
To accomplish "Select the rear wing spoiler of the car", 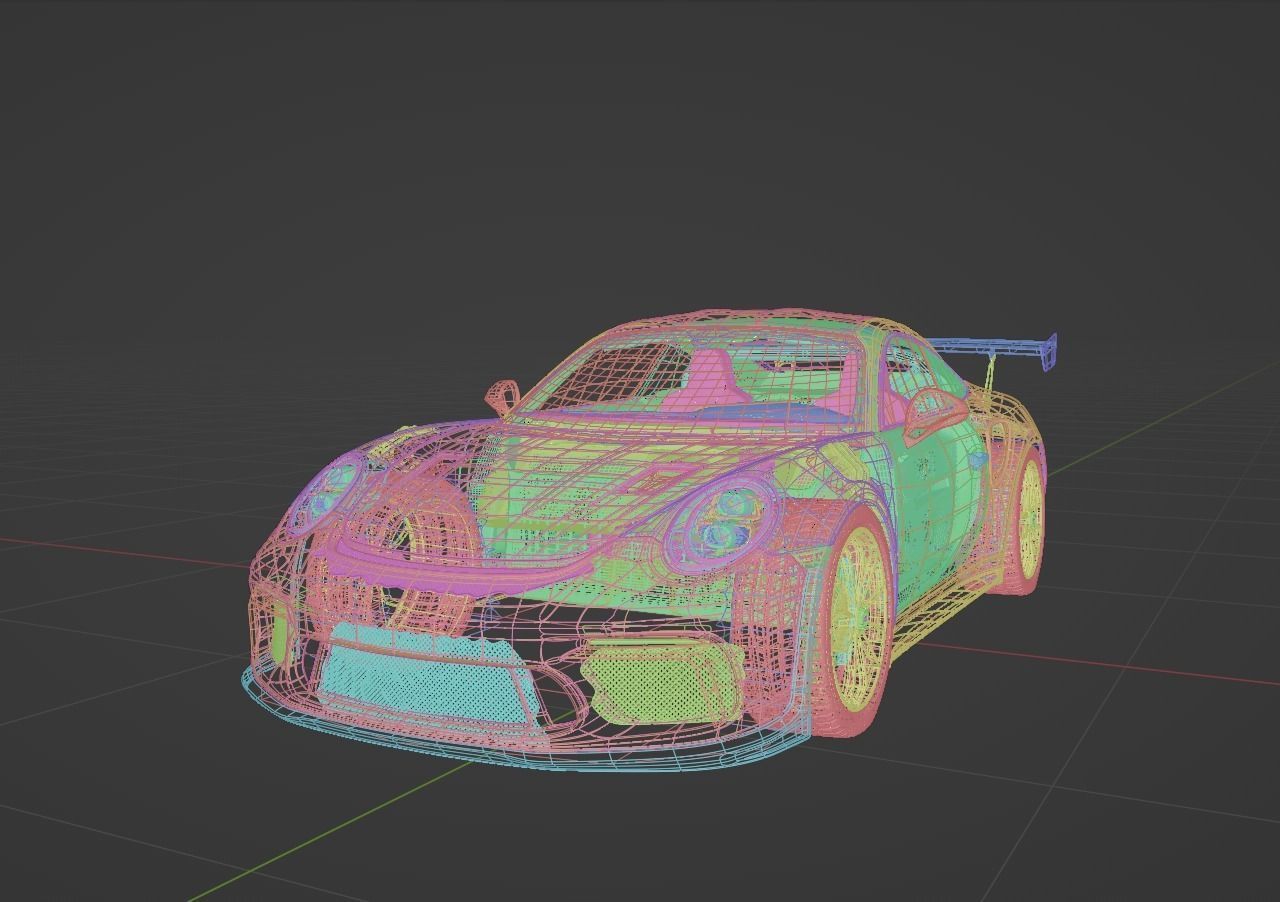I will (x=995, y=348).
